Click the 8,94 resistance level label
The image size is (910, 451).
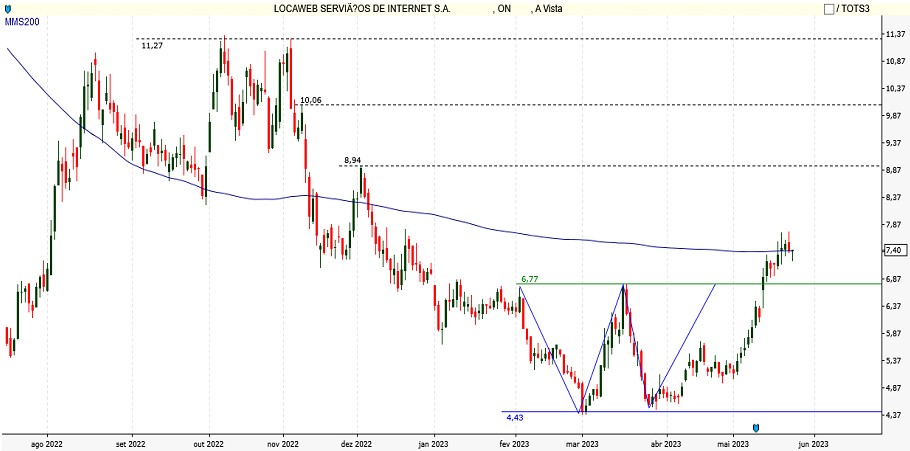[x=353, y=160]
